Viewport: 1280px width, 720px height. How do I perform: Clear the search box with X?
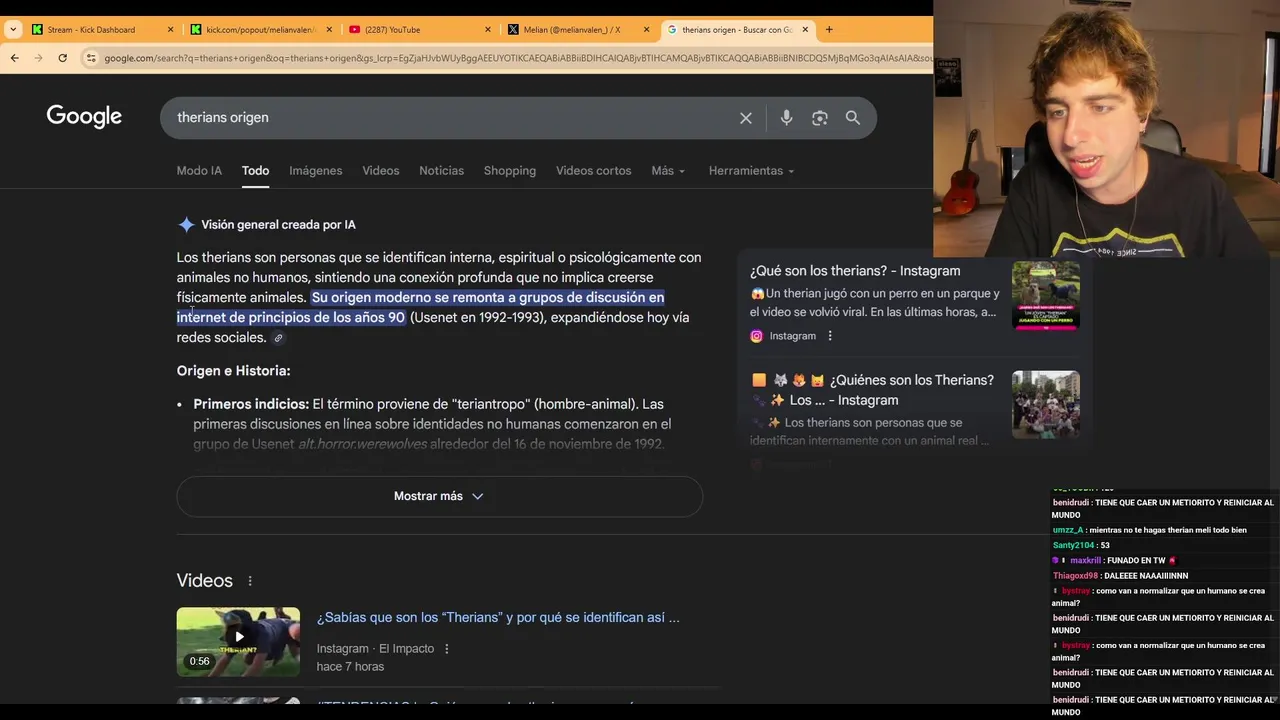[746, 118]
